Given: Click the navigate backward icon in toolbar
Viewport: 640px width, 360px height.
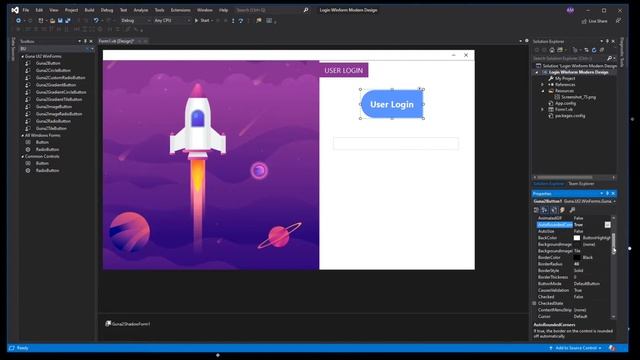Looking at the screenshot, I should (x=18, y=20).
